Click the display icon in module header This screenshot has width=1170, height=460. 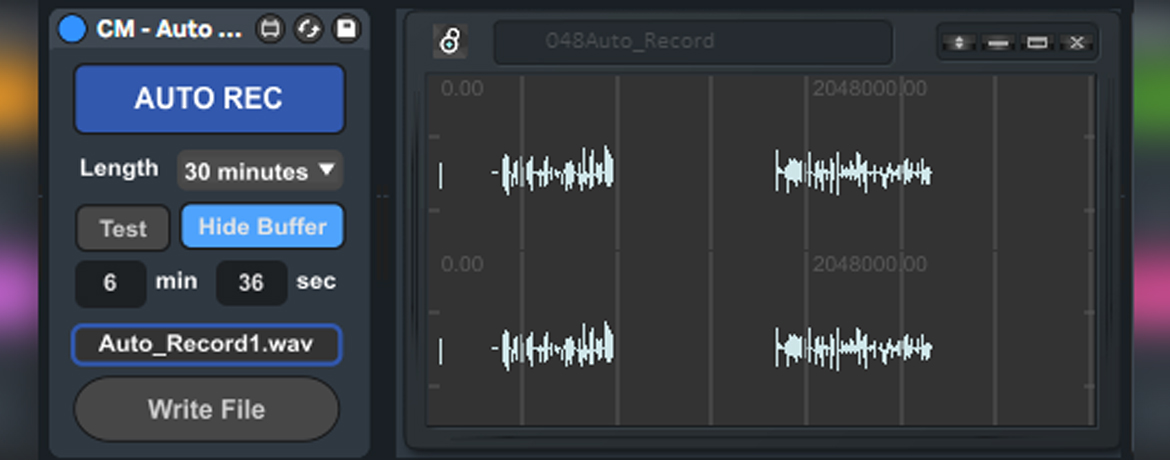pos(269,29)
